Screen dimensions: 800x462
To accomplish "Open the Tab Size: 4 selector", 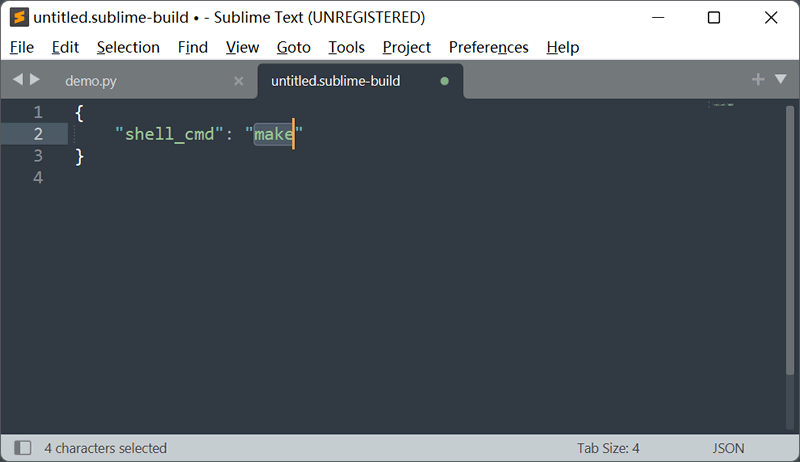I will (608, 448).
